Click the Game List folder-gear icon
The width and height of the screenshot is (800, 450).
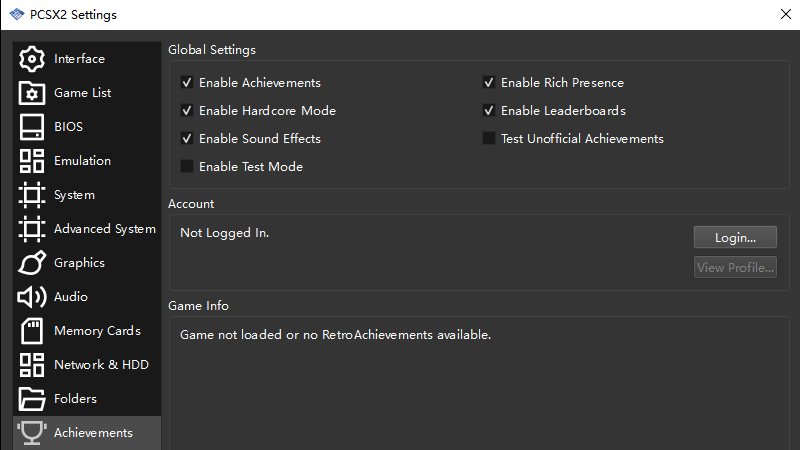point(32,93)
